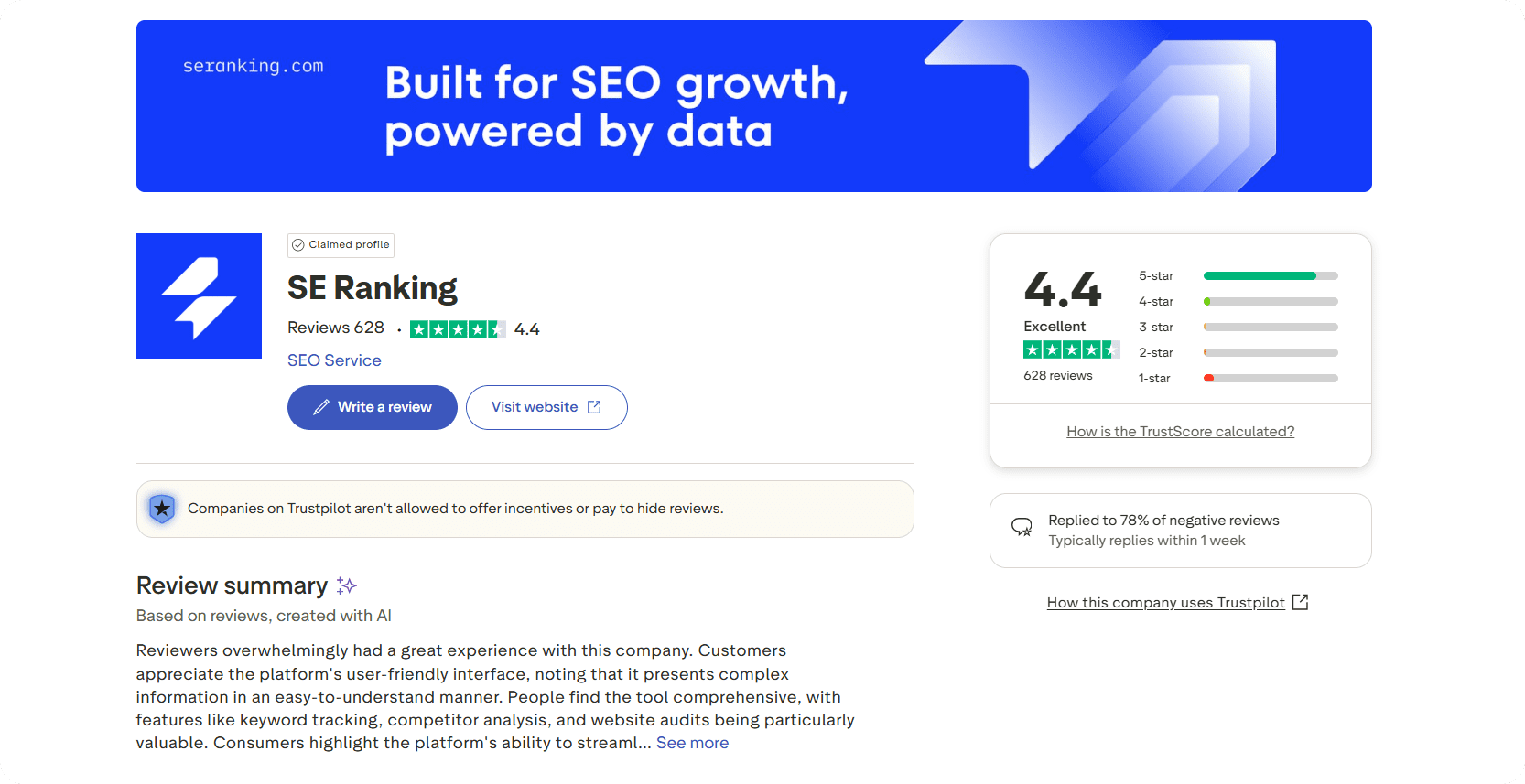Image resolution: width=1525 pixels, height=784 pixels.
Task: Click the 3-star rating progress bar
Action: [1271, 328]
